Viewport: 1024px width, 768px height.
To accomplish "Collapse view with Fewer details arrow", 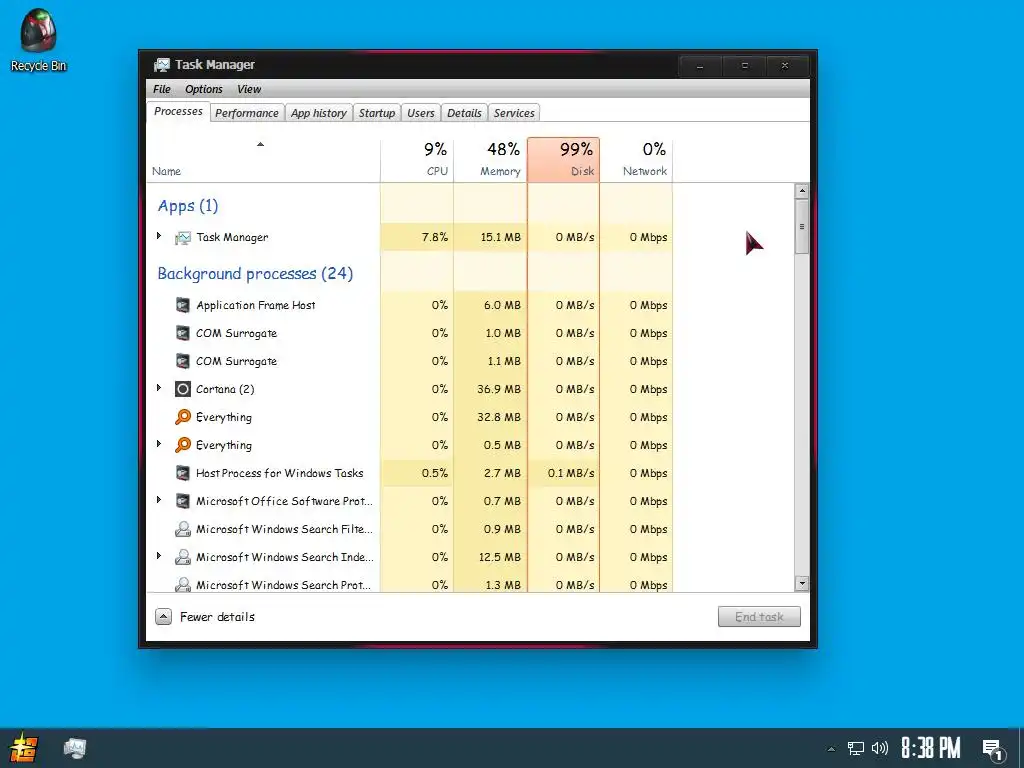I will point(163,616).
